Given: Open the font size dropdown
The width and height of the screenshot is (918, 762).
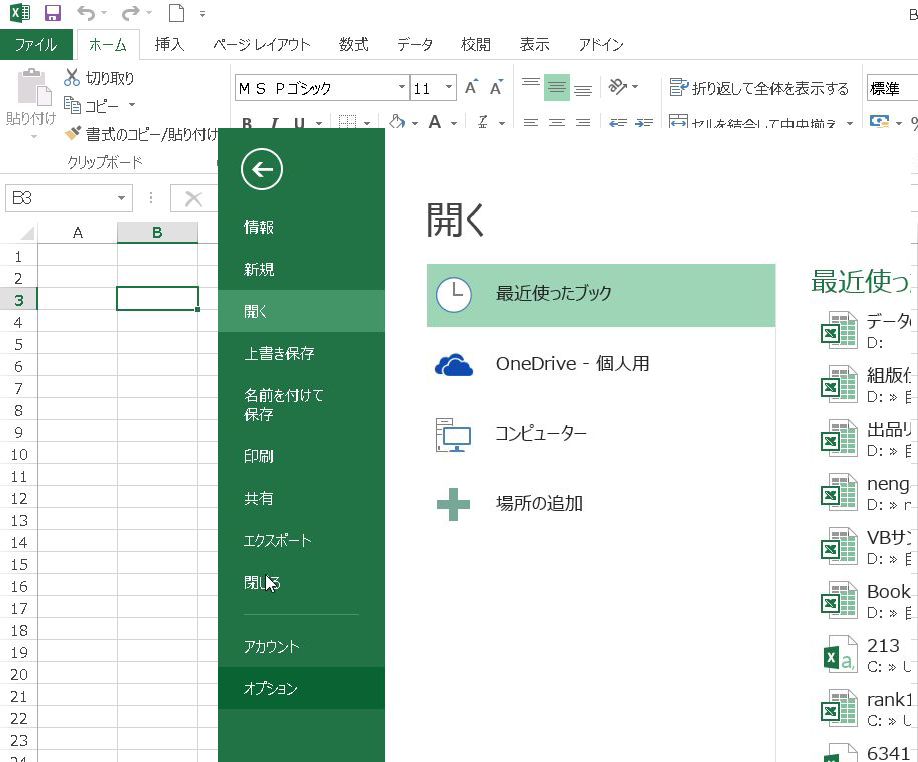Looking at the screenshot, I should point(449,88).
